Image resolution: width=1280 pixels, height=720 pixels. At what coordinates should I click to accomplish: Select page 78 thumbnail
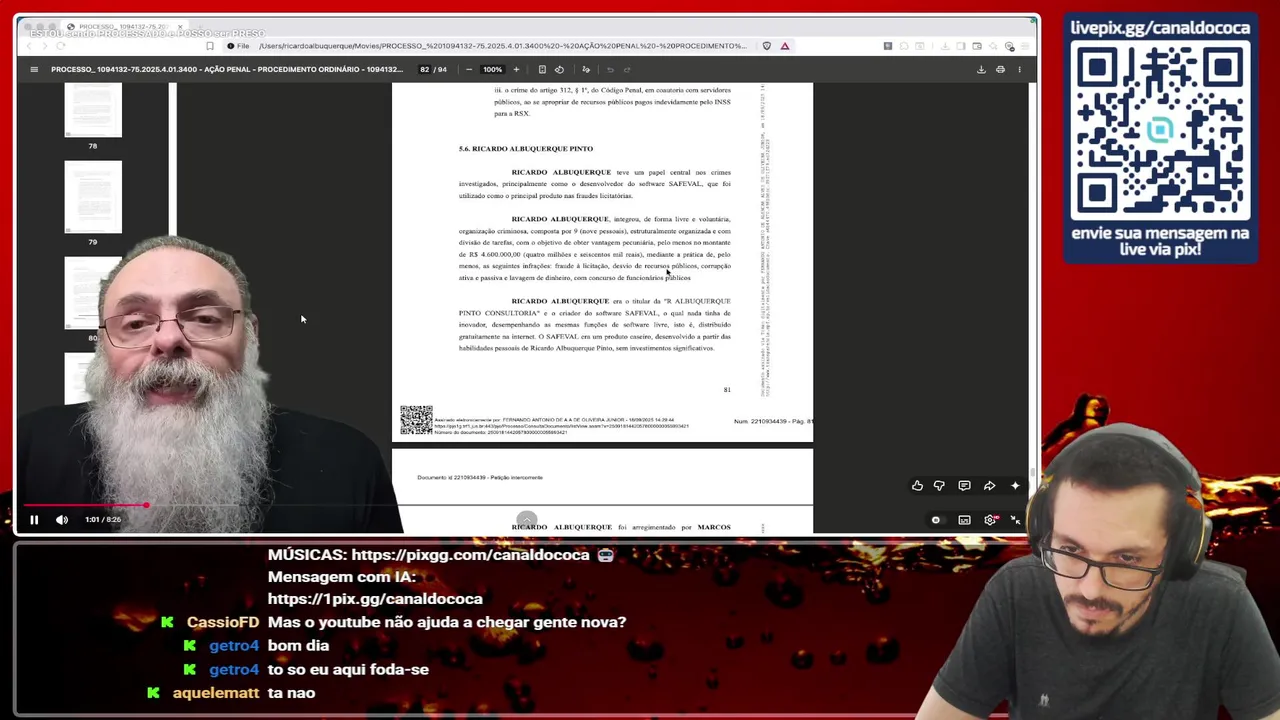93,110
